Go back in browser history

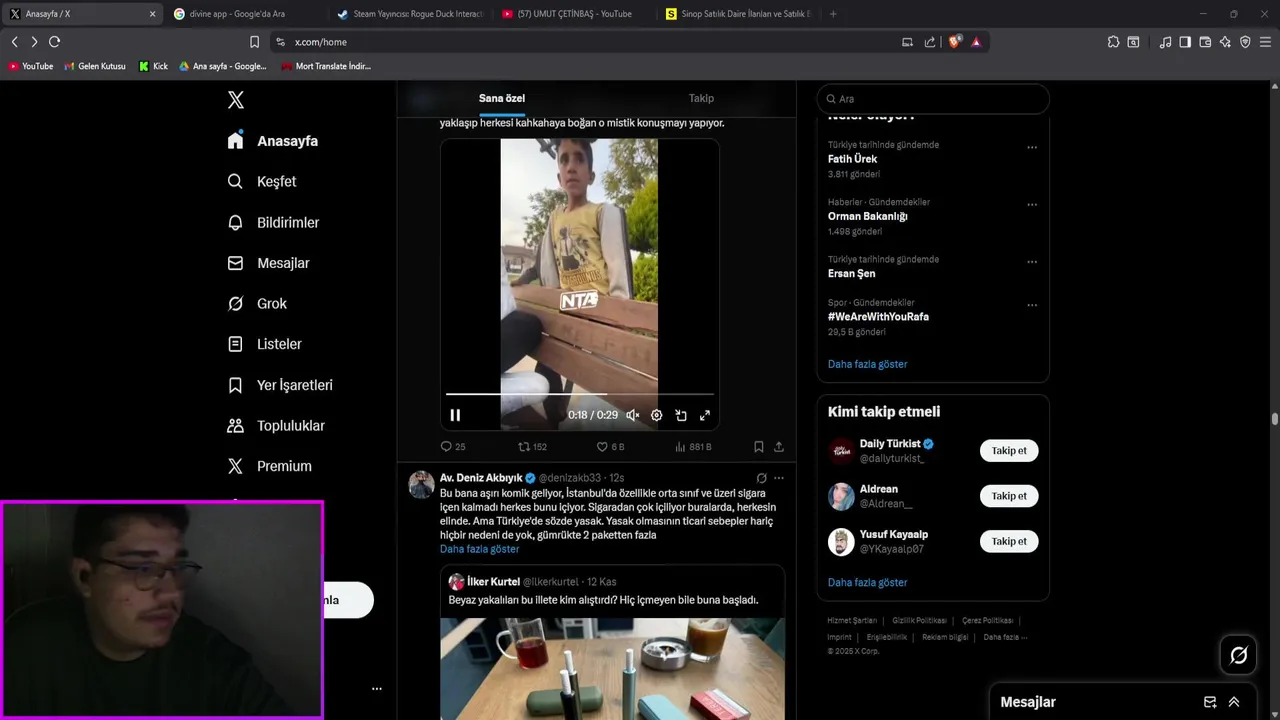tap(14, 42)
